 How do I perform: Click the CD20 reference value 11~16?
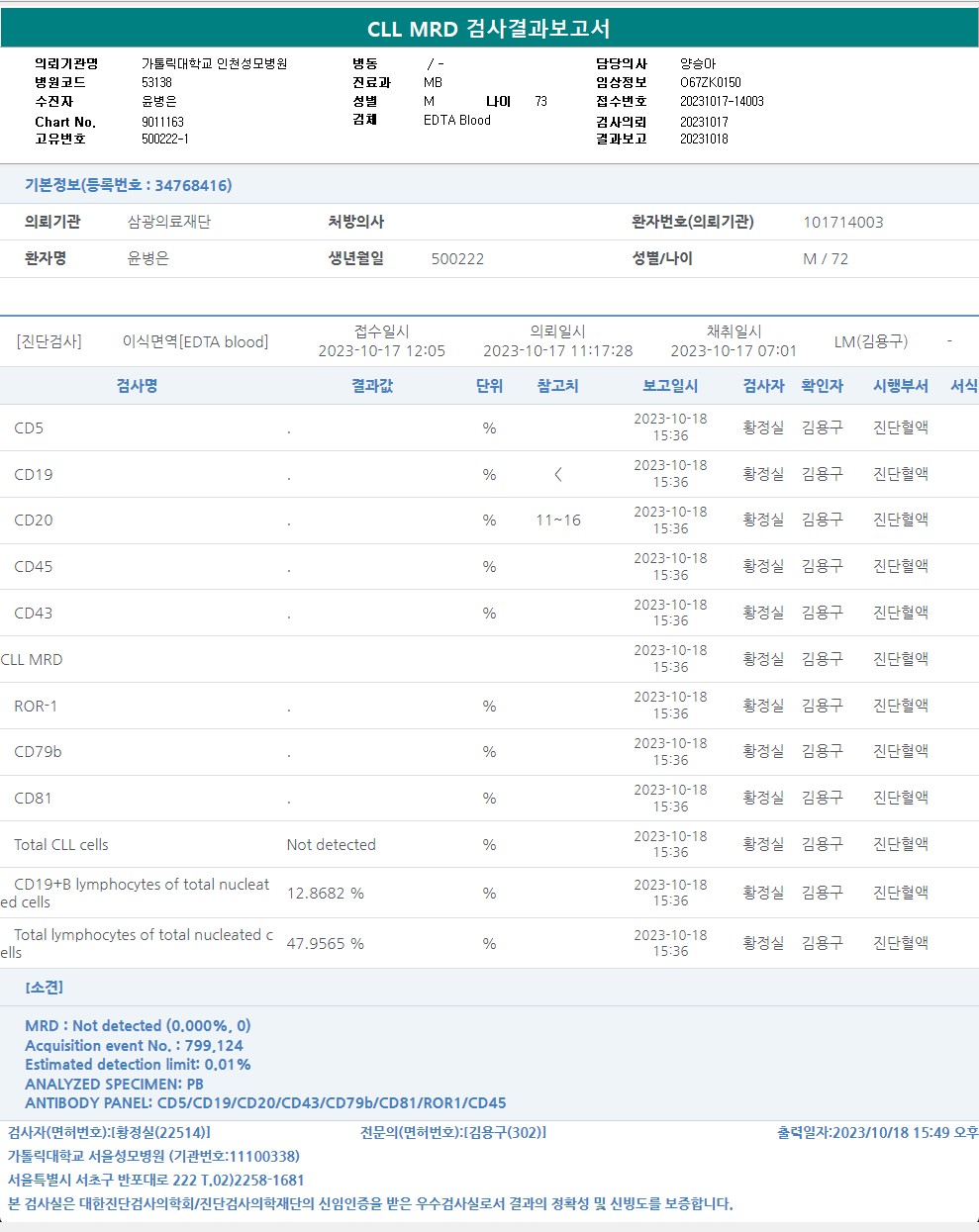(x=558, y=521)
